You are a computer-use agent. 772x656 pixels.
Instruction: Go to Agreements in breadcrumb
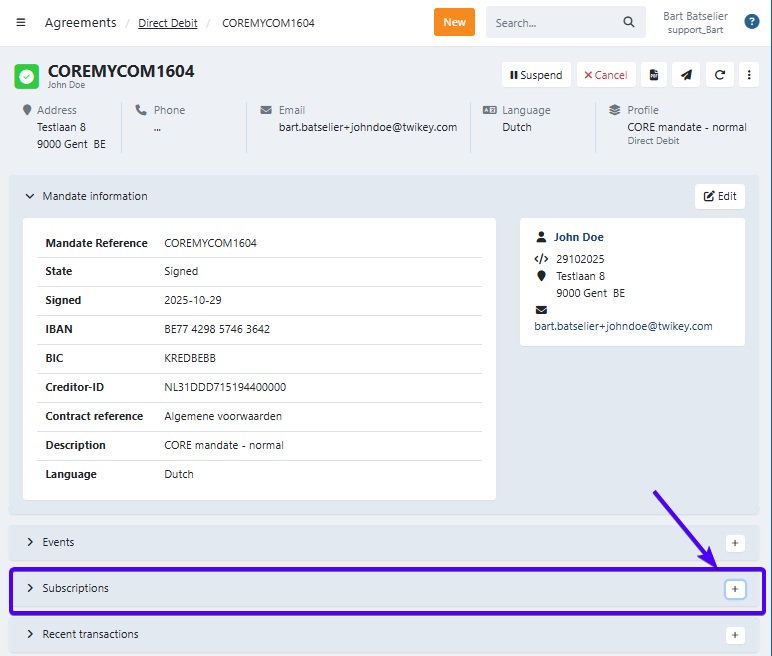coord(80,22)
